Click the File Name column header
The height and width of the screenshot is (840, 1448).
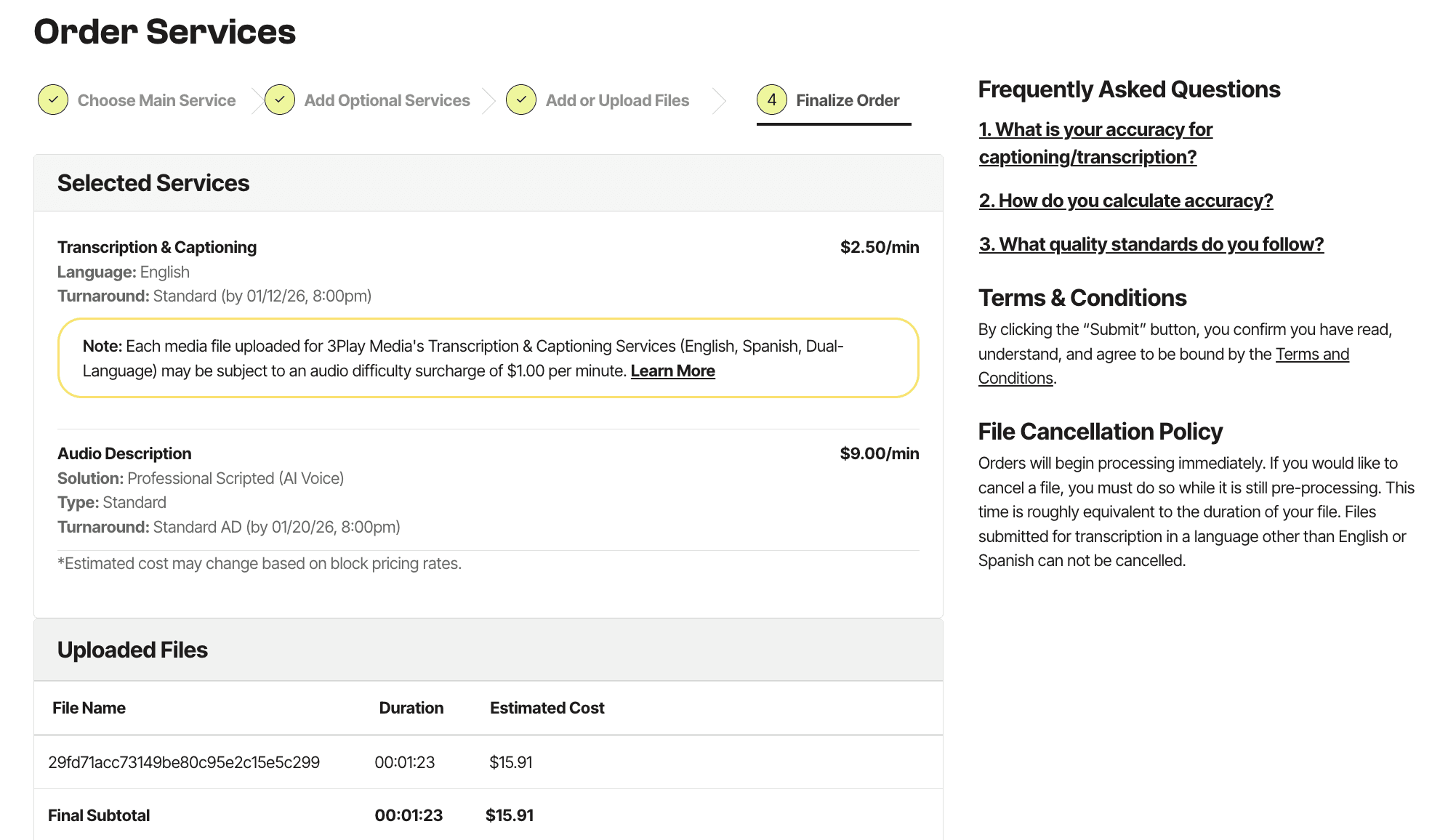pos(89,708)
